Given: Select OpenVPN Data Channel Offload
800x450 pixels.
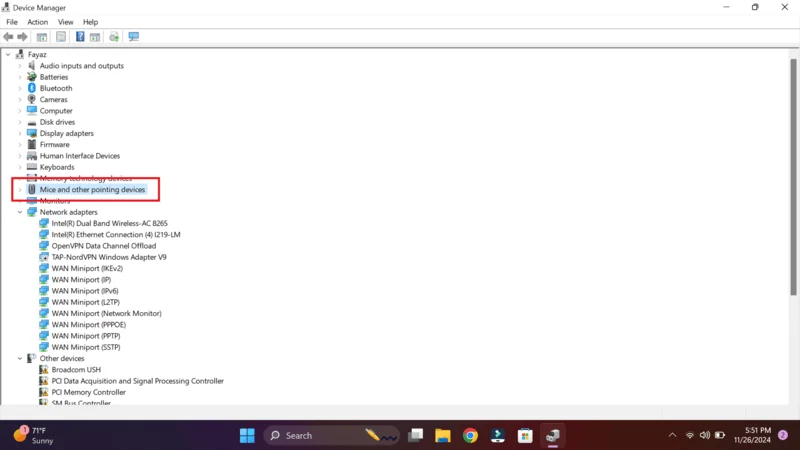Looking at the screenshot, I should pyautogui.click(x=104, y=246).
